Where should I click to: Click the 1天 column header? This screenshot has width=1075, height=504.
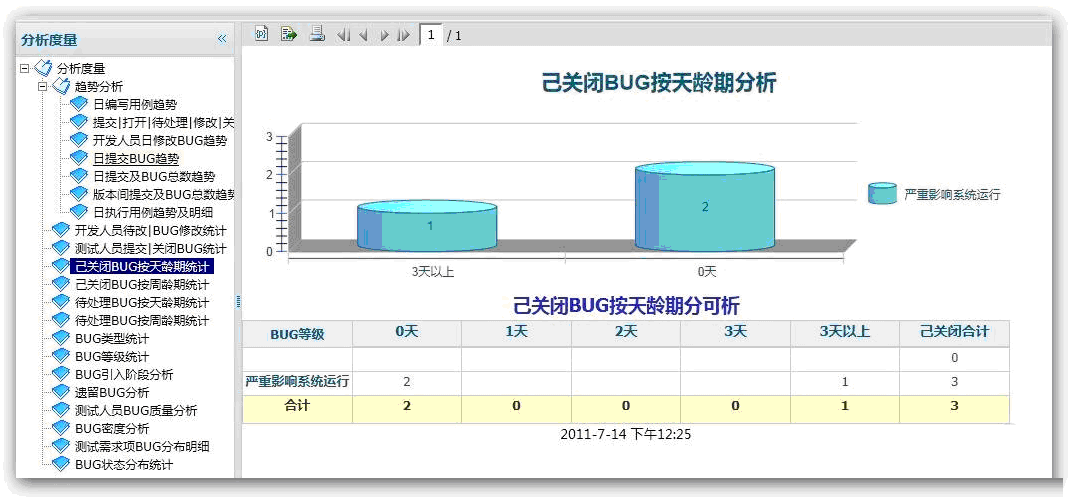click(x=516, y=333)
